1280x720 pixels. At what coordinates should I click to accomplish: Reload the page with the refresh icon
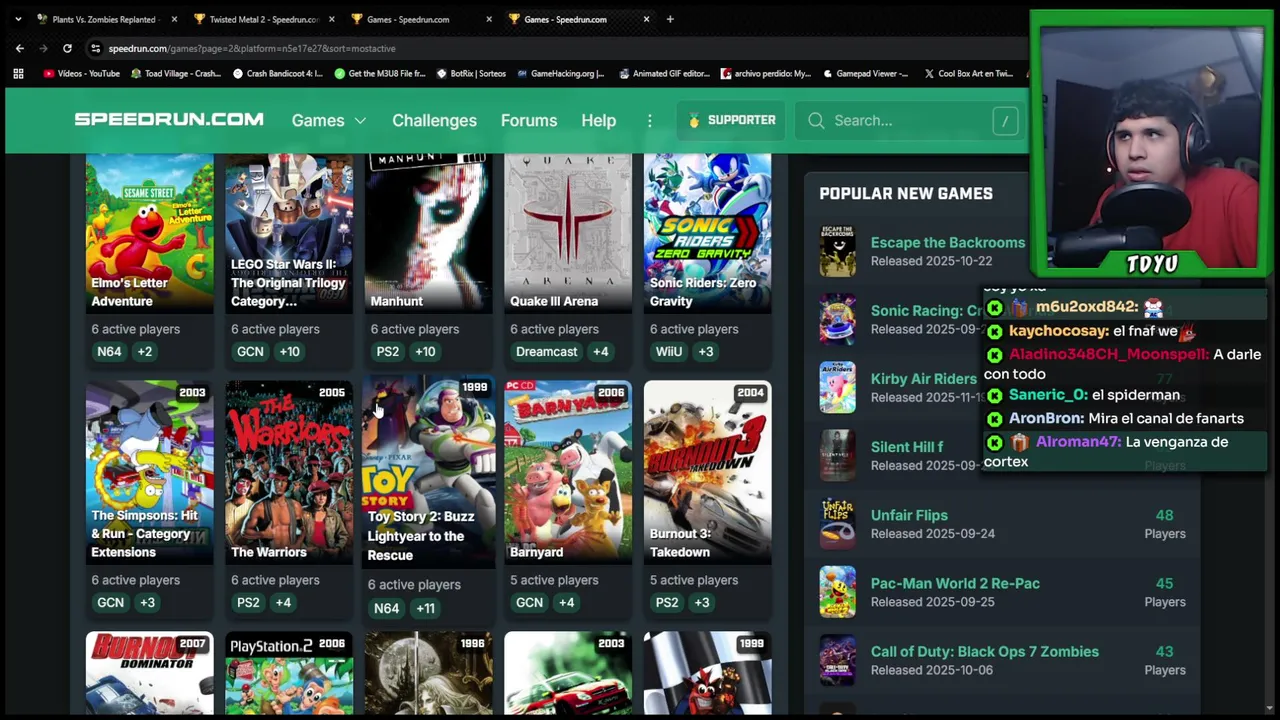pyautogui.click(x=67, y=48)
